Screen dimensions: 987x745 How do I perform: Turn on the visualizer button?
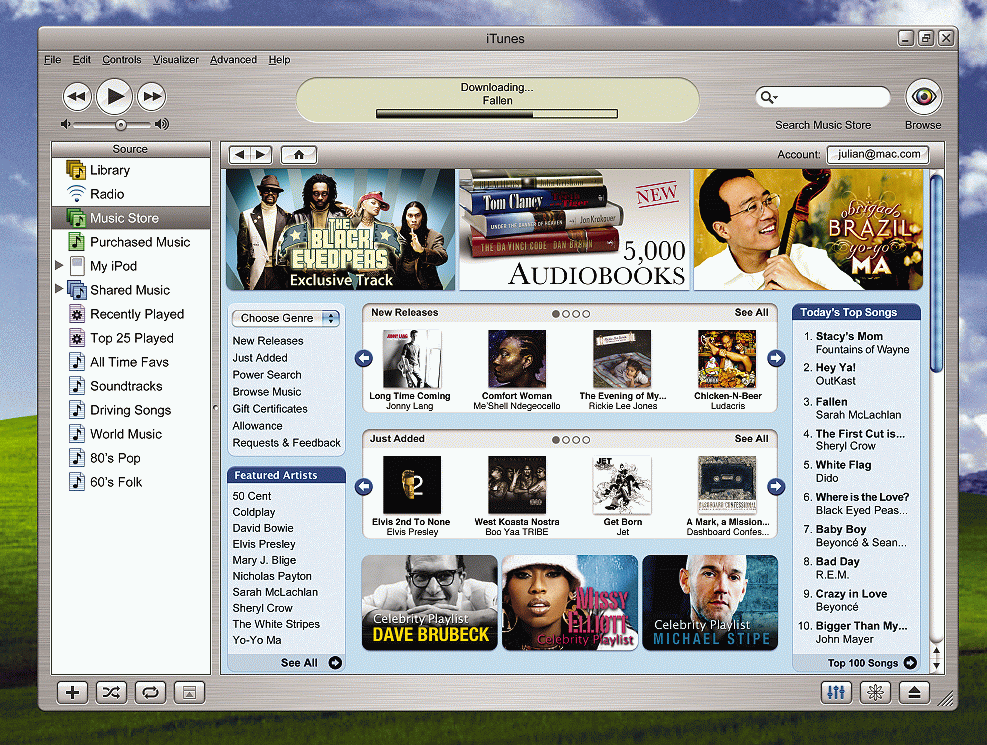pyautogui.click(x=875, y=693)
